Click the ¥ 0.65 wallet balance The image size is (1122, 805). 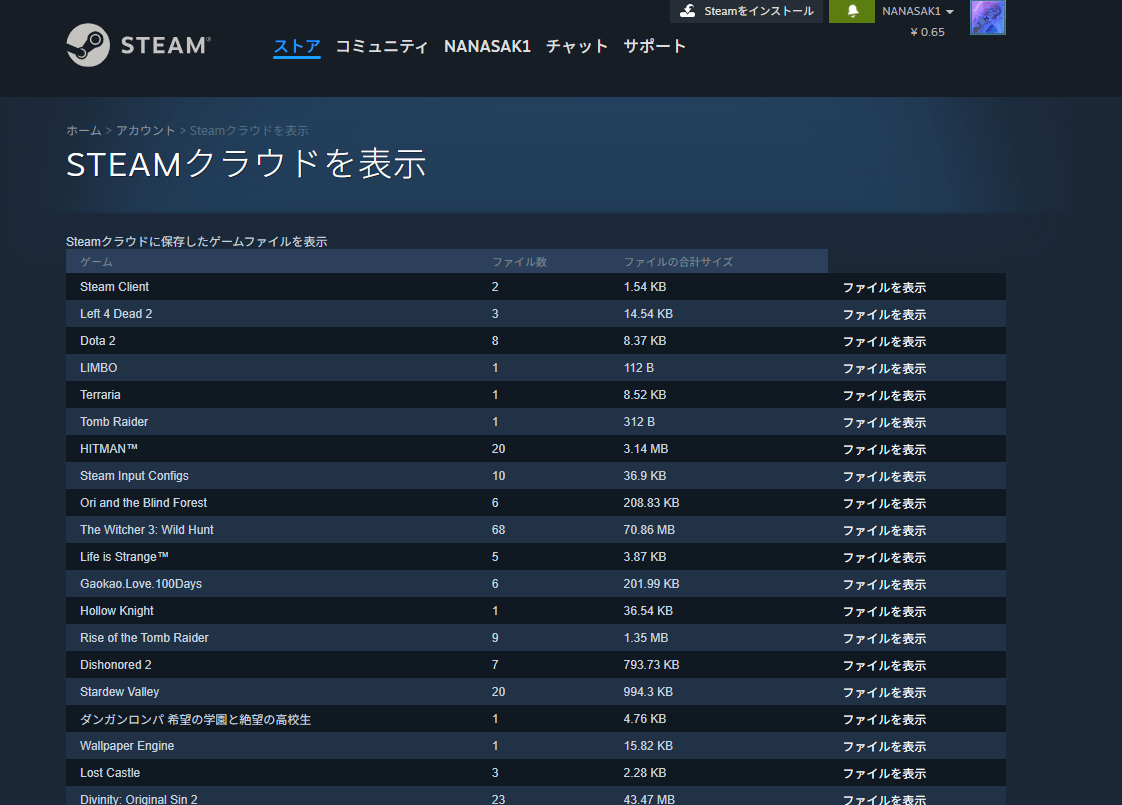tap(927, 32)
